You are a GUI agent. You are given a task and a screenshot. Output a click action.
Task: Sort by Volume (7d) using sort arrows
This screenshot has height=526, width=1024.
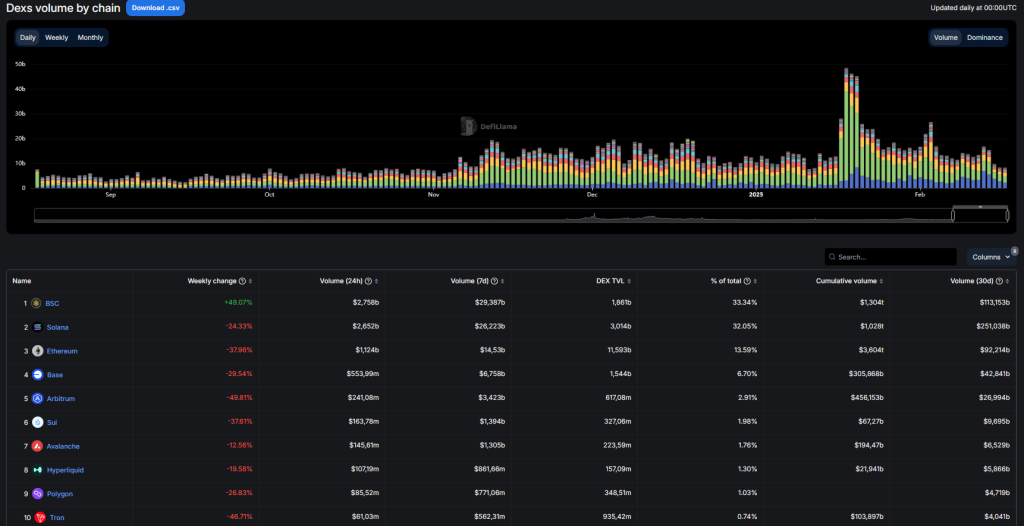tap(502, 281)
